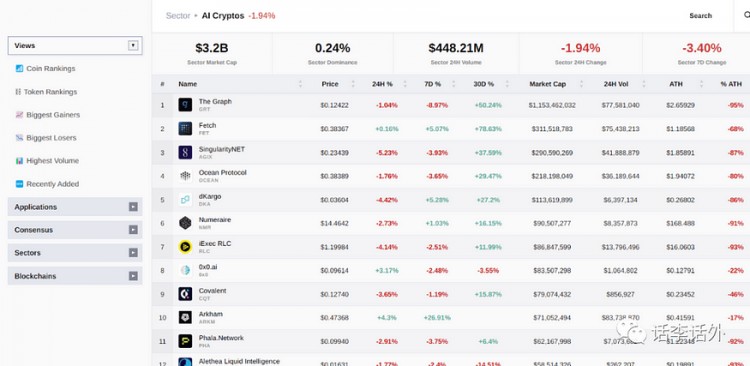Click the iExec RLC yellow logo
Image resolution: width=750 pixels, height=366 pixels.
click(x=185, y=246)
